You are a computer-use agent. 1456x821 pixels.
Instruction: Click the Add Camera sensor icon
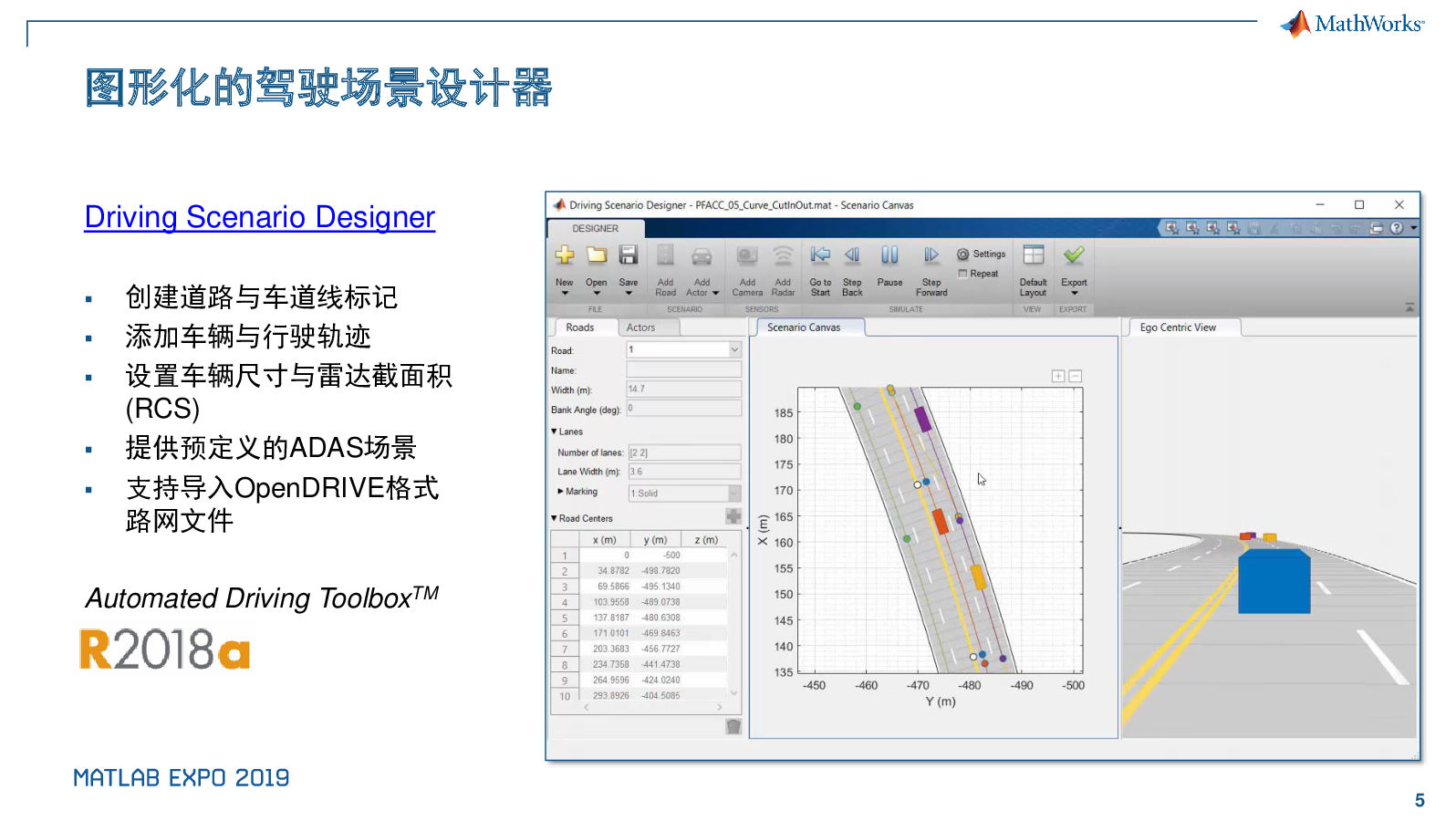coord(747,255)
